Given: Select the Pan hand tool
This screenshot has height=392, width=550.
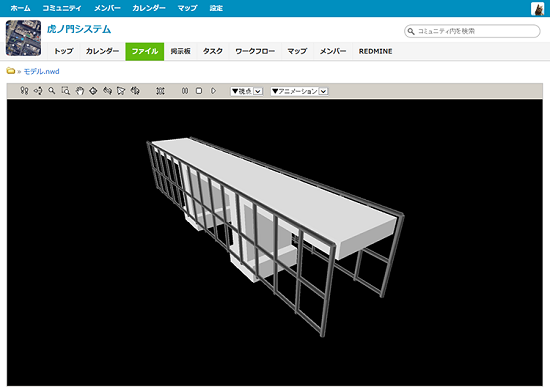Looking at the screenshot, I should (x=80, y=91).
